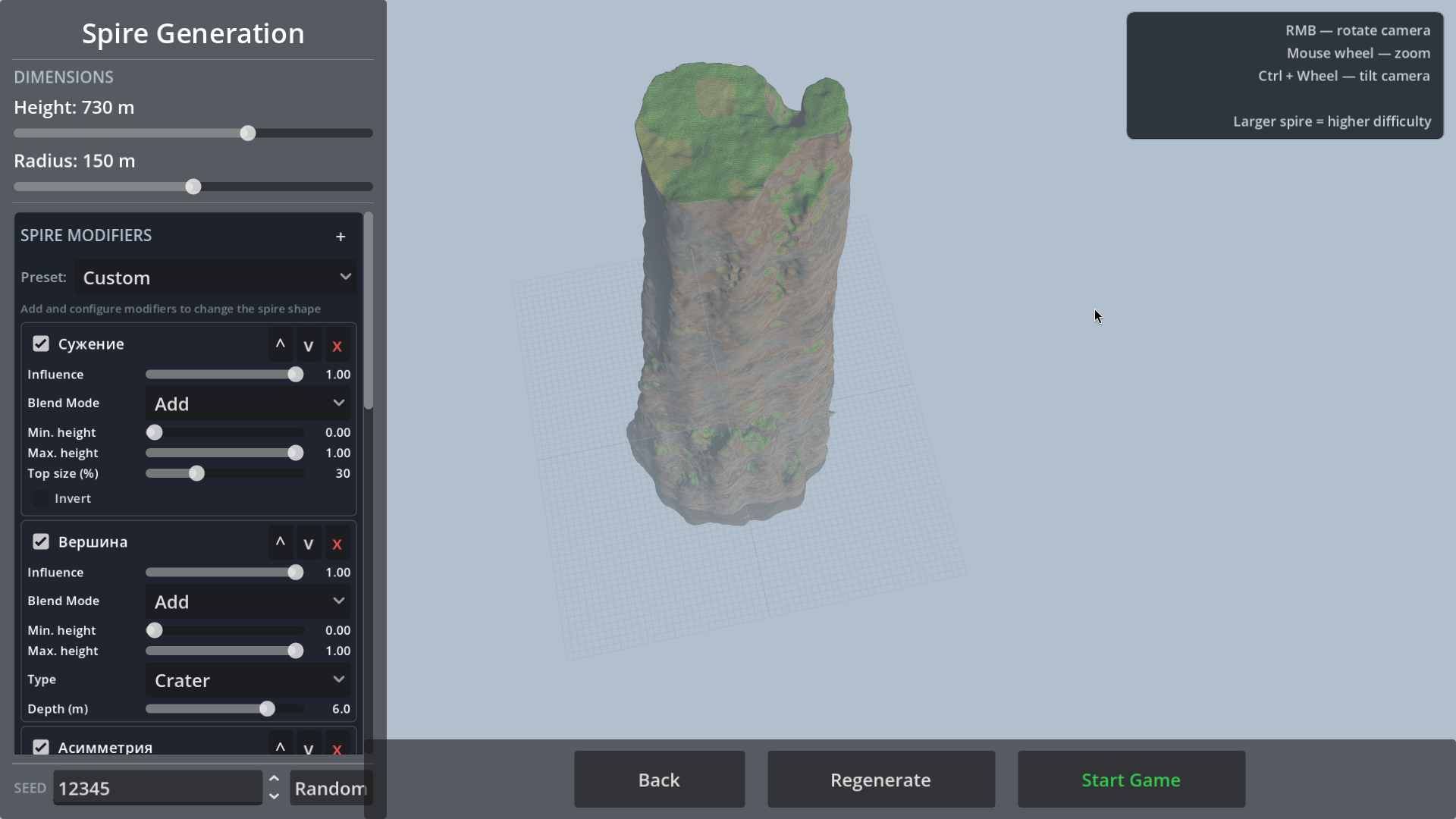Disable the Сужение modifier checkbox
Image resolution: width=1456 pixels, height=819 pixels.
41,344
